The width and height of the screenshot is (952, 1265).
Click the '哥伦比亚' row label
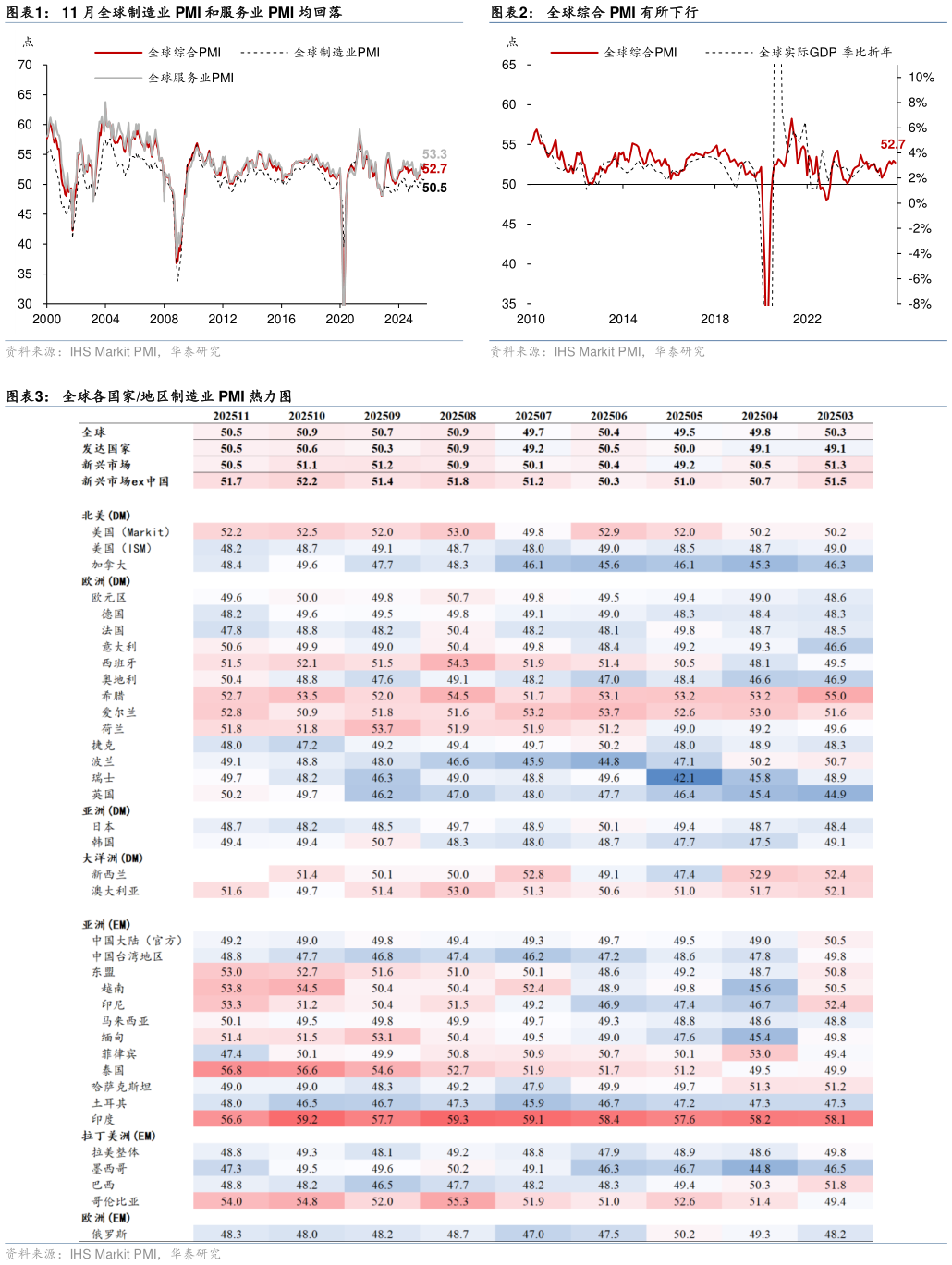tap(116, 1201)
